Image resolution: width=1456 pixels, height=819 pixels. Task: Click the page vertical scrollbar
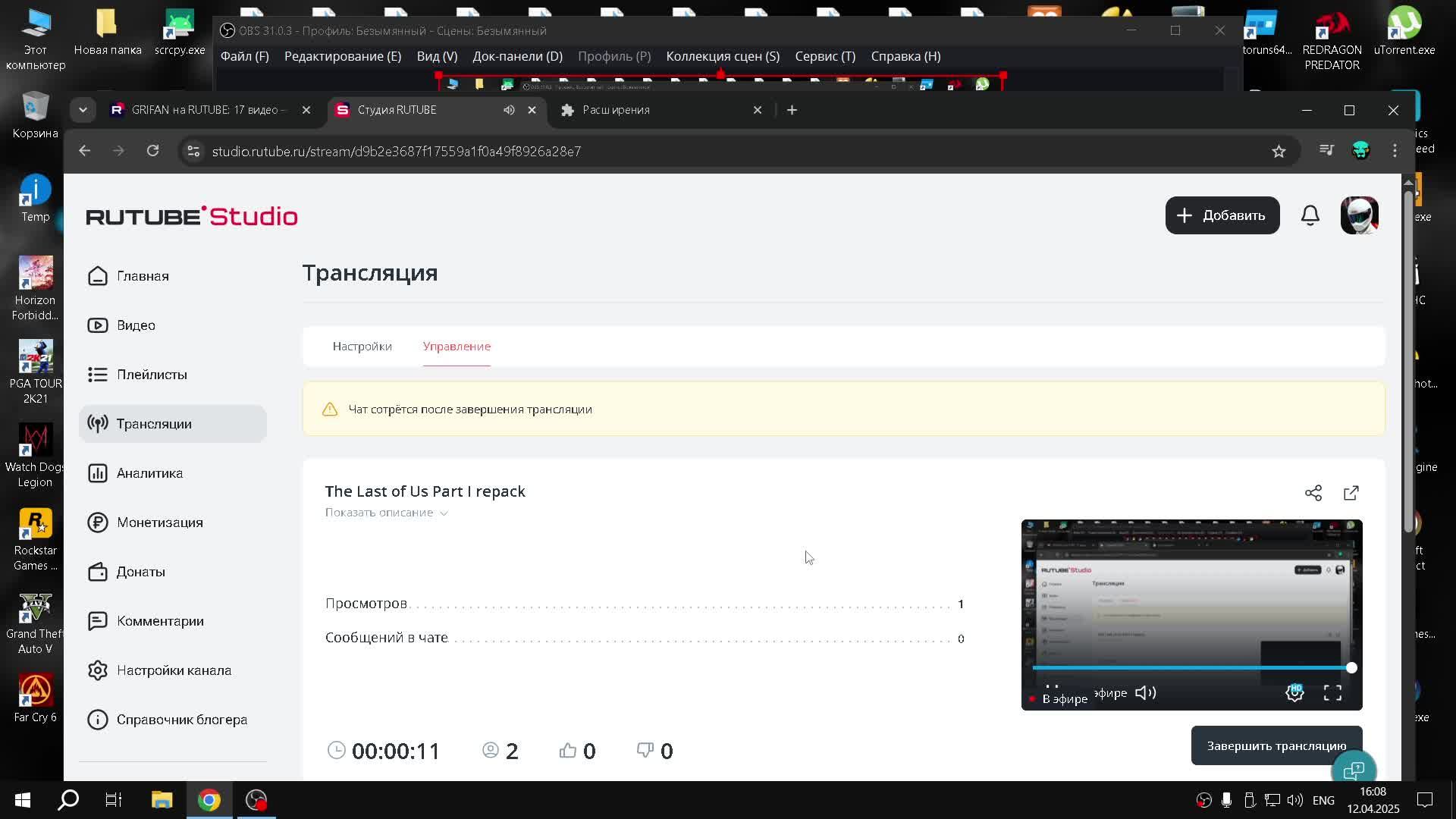coord(1408,360)
